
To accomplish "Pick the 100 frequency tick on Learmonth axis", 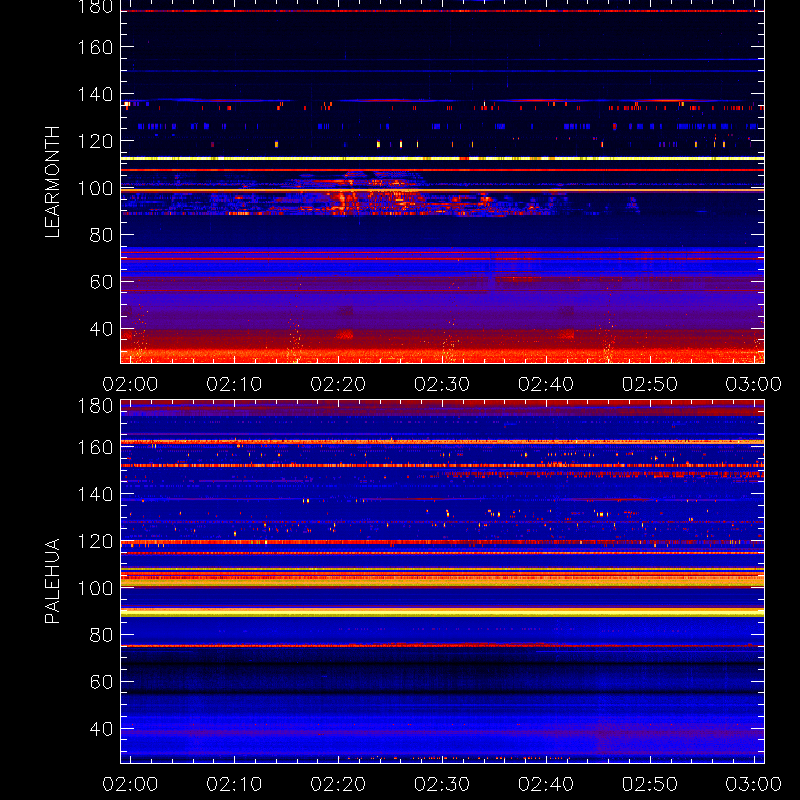I will point(95,188).
